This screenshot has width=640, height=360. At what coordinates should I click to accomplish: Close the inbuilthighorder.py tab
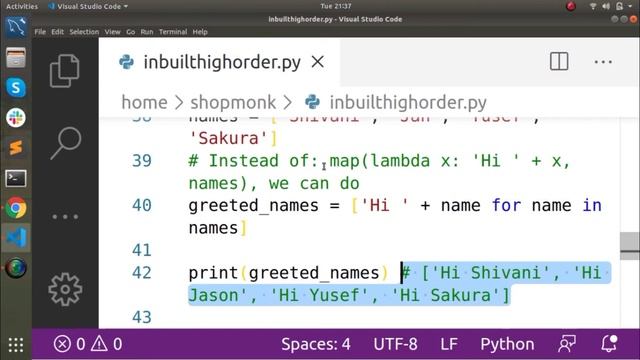point(318,62)
